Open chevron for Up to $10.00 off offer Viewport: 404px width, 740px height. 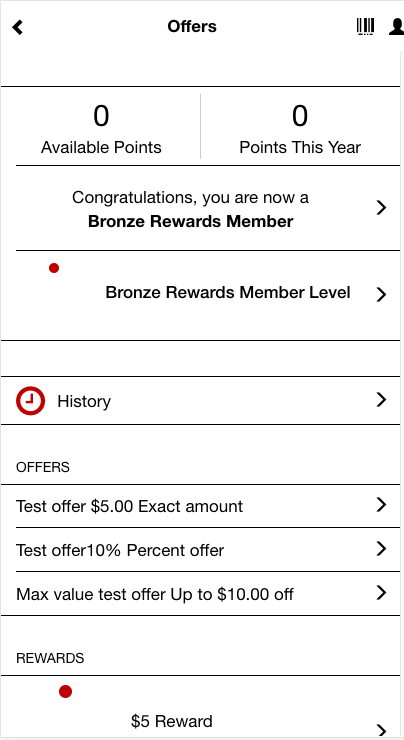point(381,593)
